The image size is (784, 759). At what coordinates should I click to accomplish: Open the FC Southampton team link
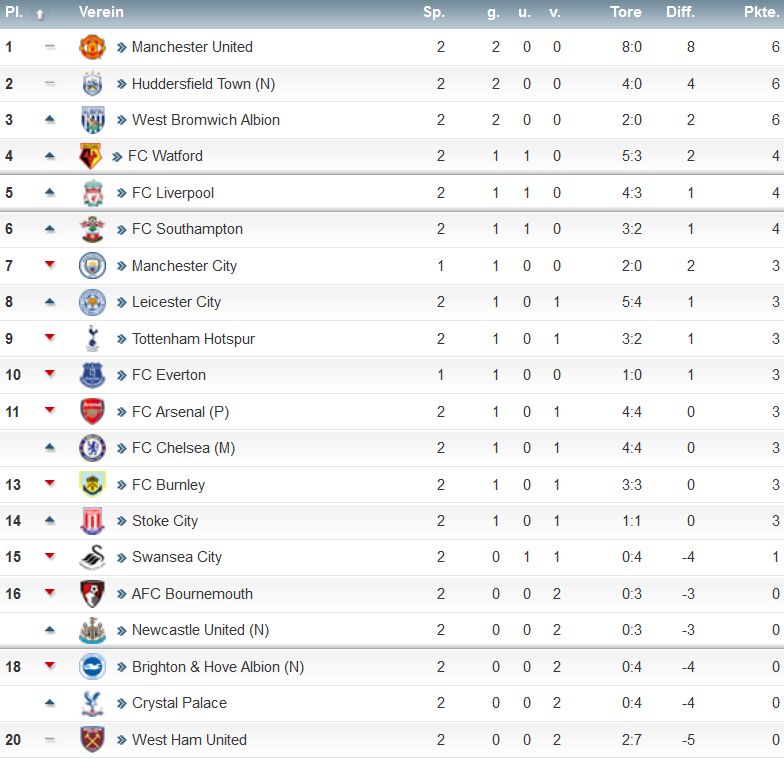point(187,229)
